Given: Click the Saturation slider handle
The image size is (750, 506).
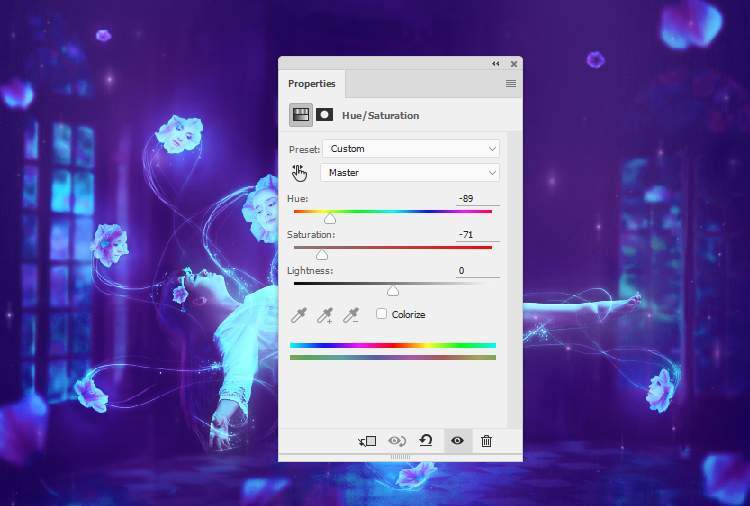Looking at the screenshot, I should 322,254.
